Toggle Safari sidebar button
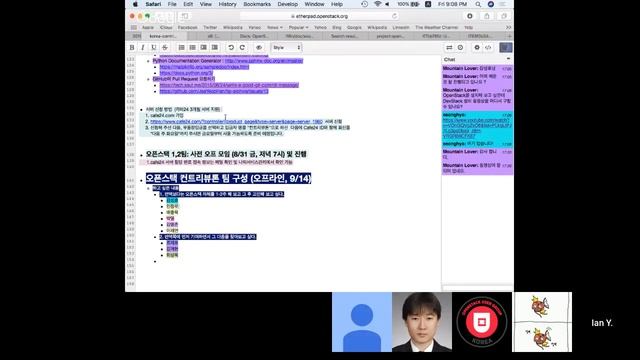The image size is (640, 360). [x=185, y=16]
